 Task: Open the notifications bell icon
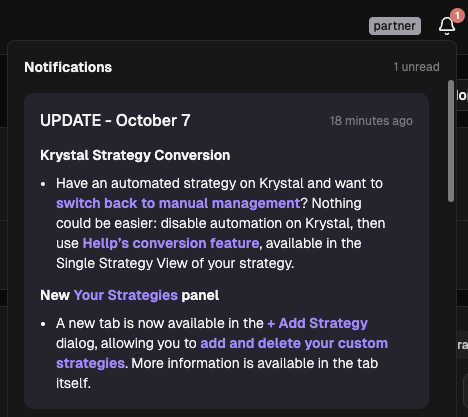click(x=447, y=26)
